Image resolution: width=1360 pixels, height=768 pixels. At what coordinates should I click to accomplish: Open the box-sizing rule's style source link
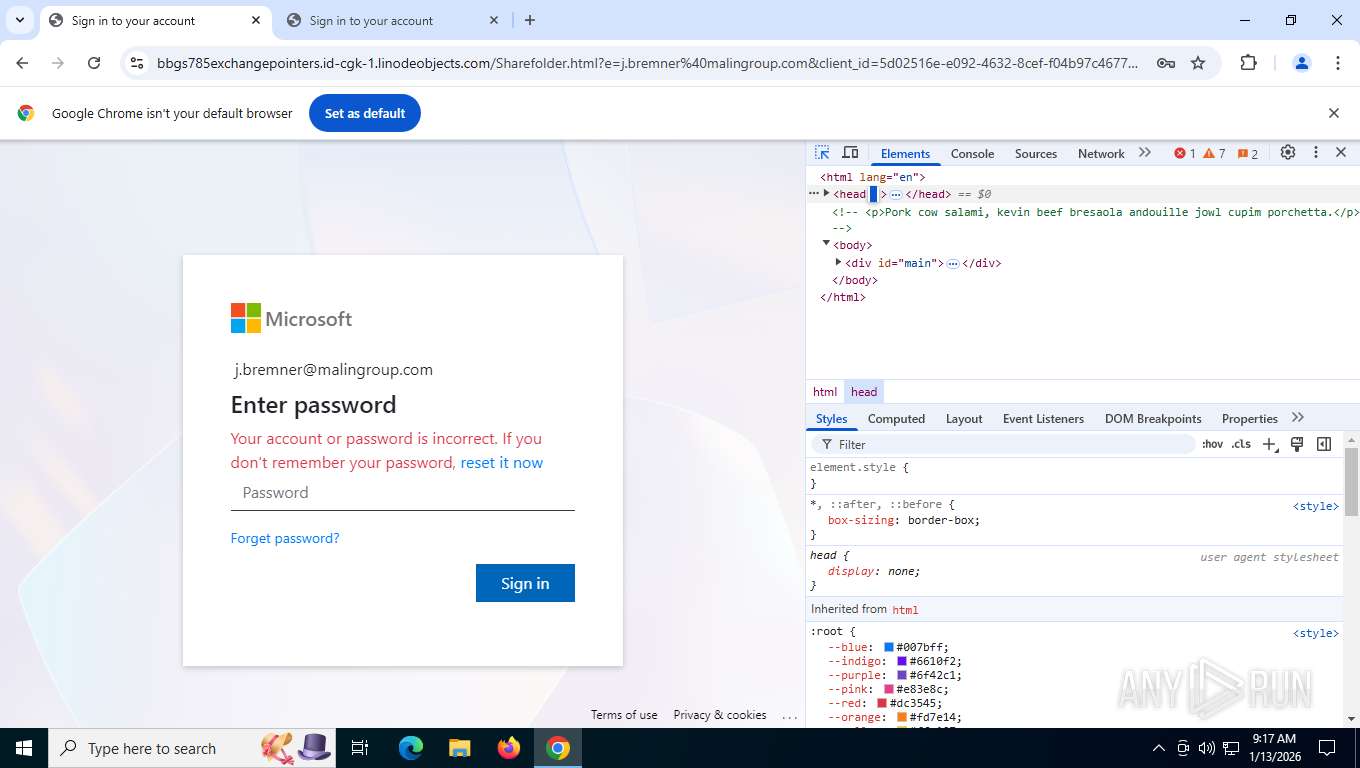(x=1316, y=506)
